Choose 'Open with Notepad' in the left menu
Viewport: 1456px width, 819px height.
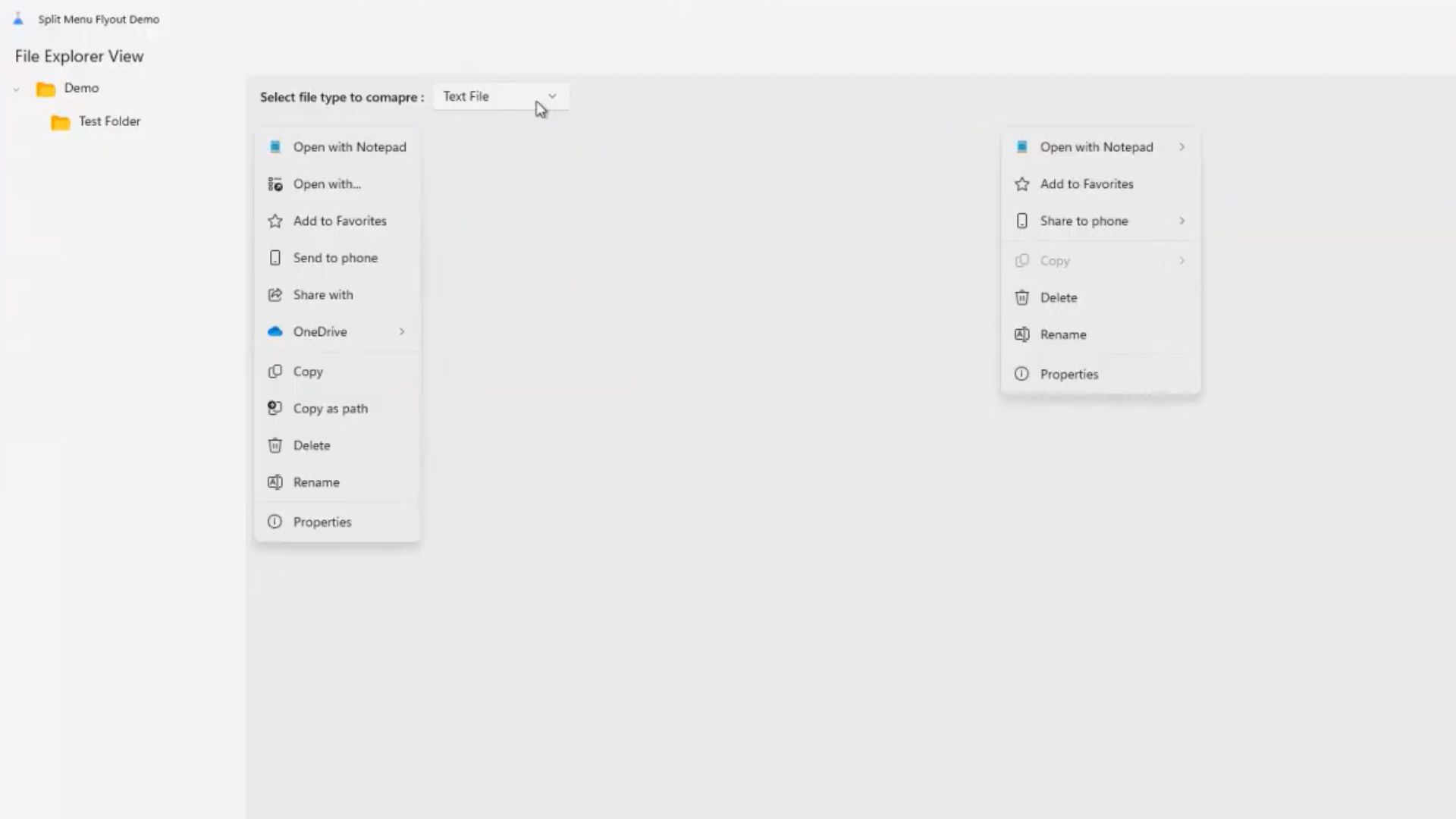click(337, 147)
